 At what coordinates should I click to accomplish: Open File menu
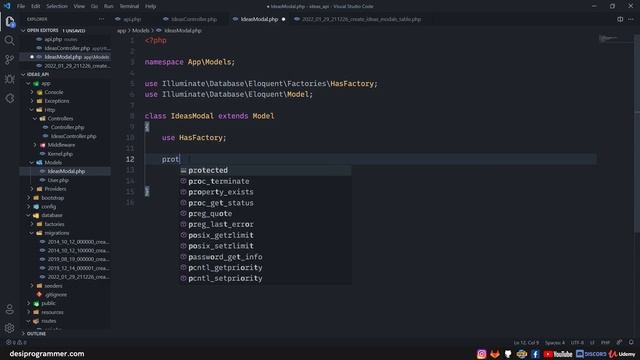click(21, 6)
